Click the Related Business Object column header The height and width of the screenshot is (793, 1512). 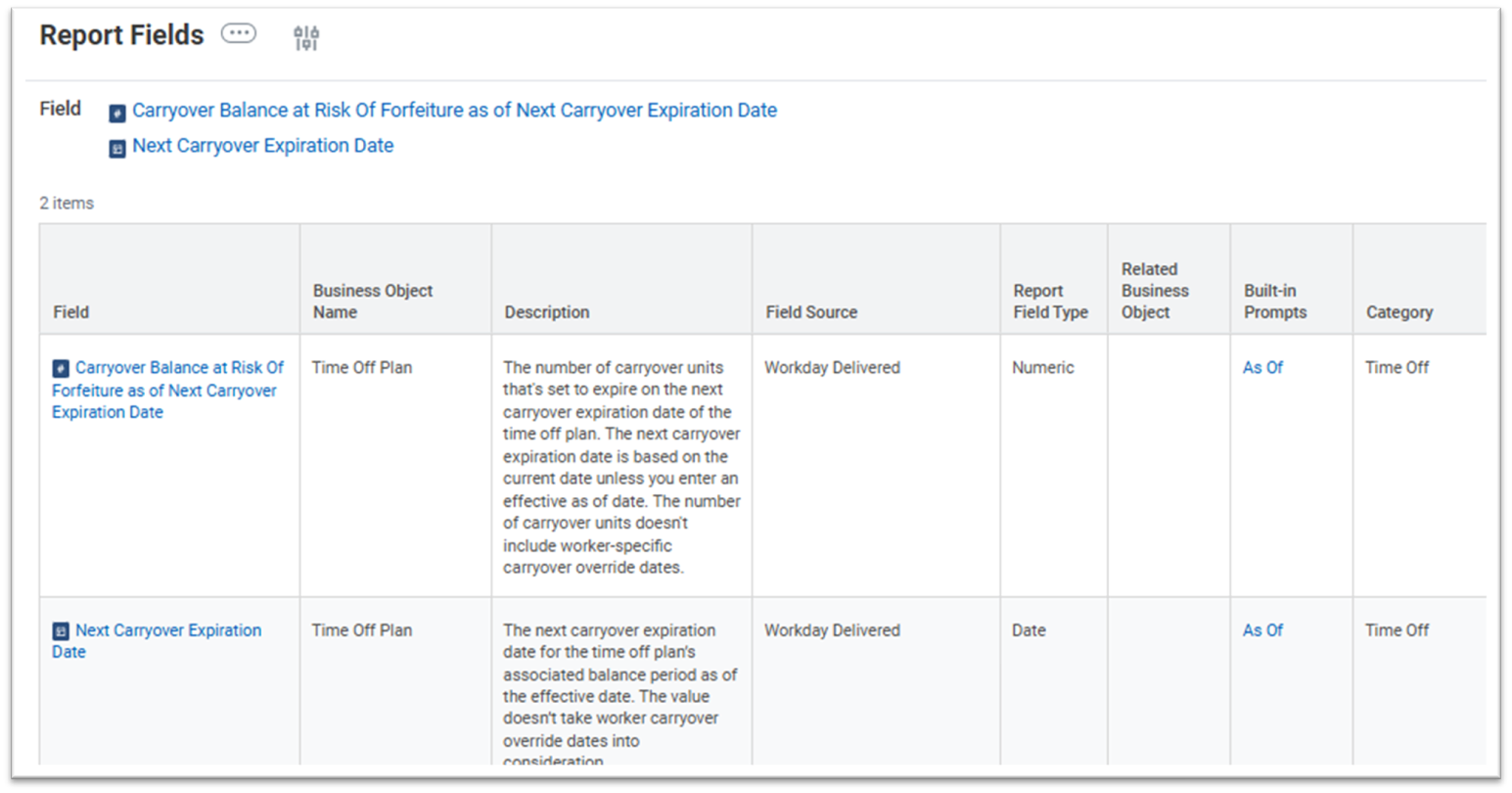[1155, 291]
